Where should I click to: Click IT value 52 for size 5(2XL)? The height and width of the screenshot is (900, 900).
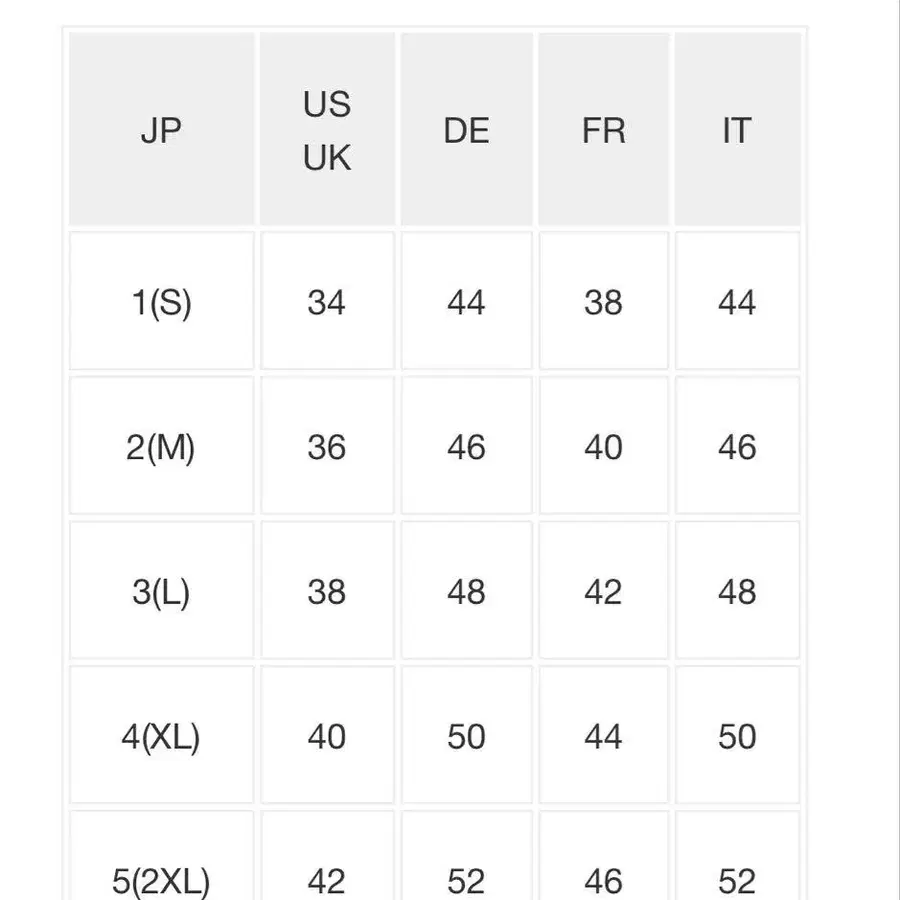[x=736, y=880]
